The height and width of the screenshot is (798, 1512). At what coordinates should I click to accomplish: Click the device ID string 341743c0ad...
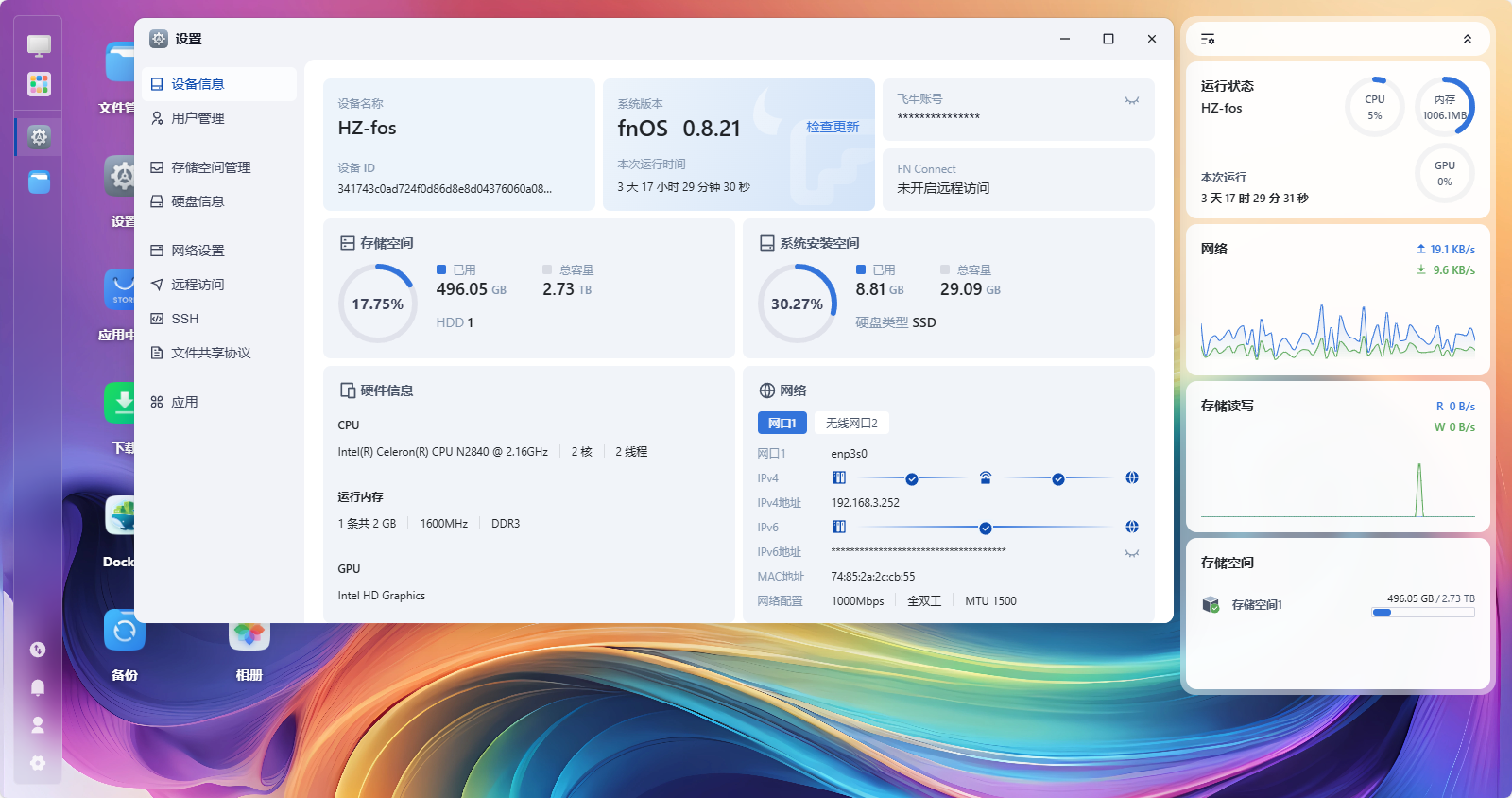445,188
